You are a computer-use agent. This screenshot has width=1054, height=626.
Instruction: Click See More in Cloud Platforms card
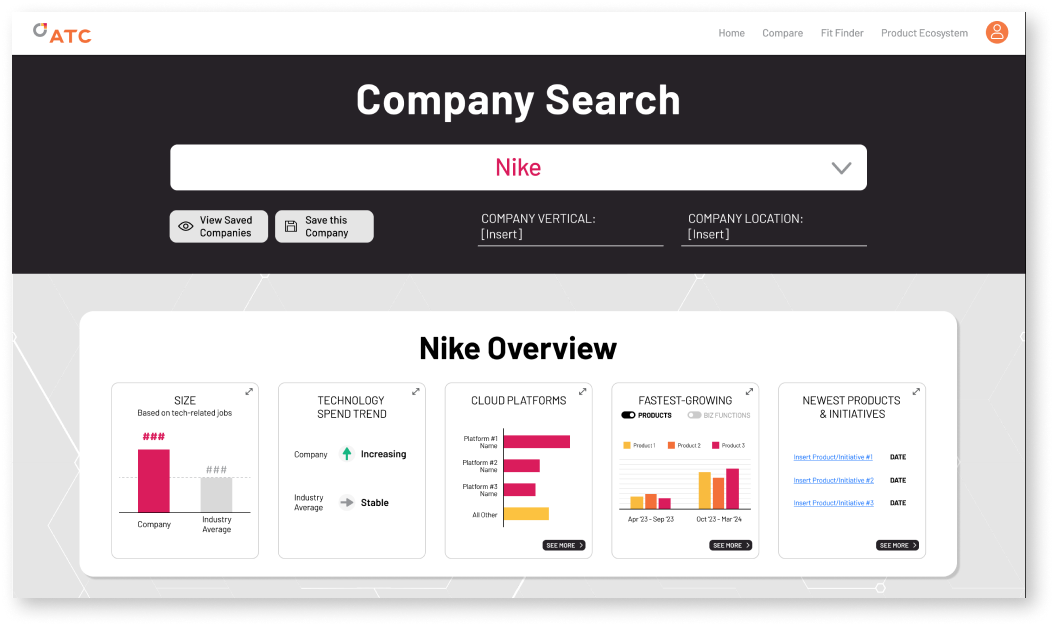[x=564, y=545]
